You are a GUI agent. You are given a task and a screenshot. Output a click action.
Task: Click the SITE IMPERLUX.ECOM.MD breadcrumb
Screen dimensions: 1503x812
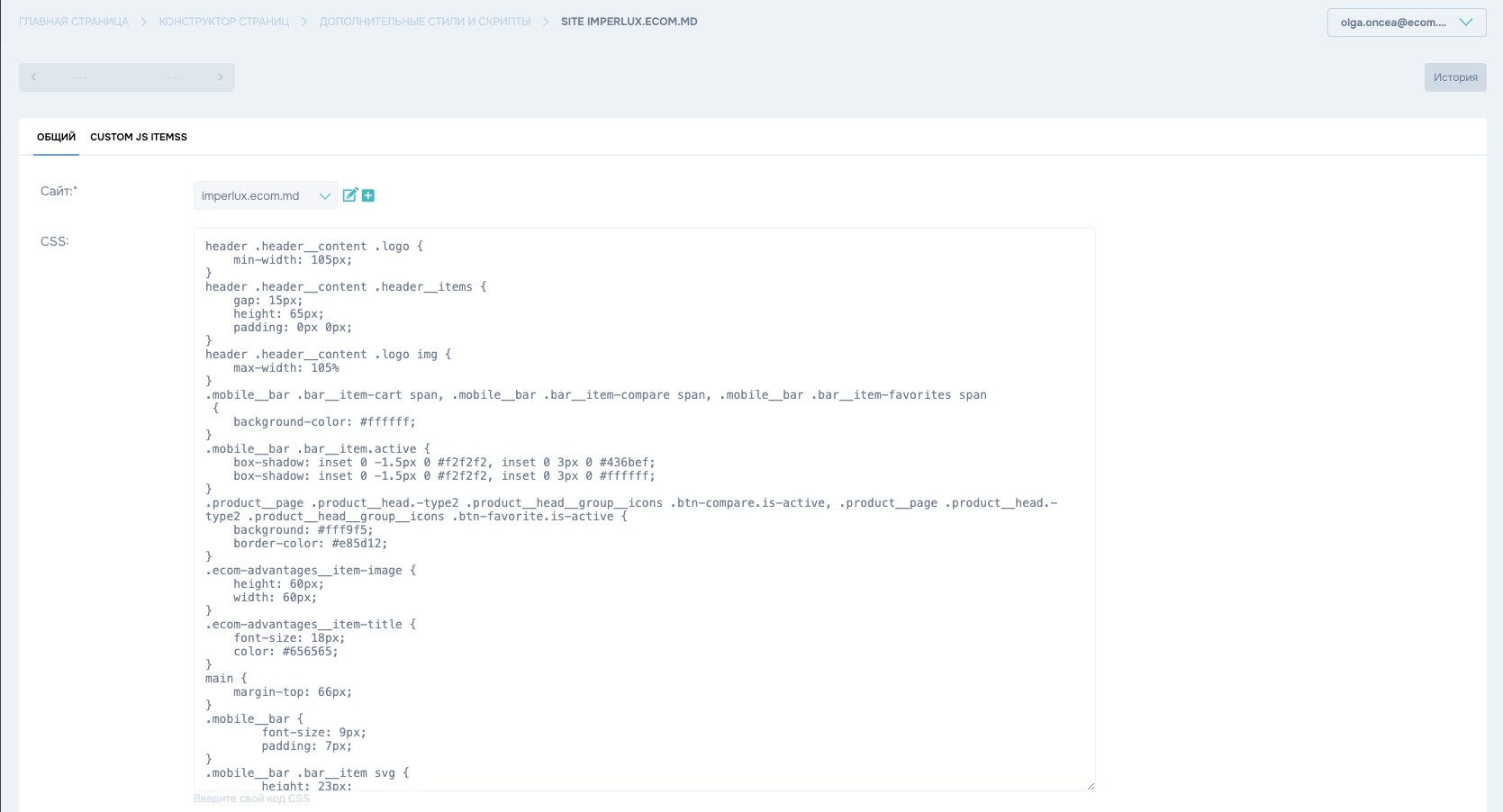coord(629,22)
